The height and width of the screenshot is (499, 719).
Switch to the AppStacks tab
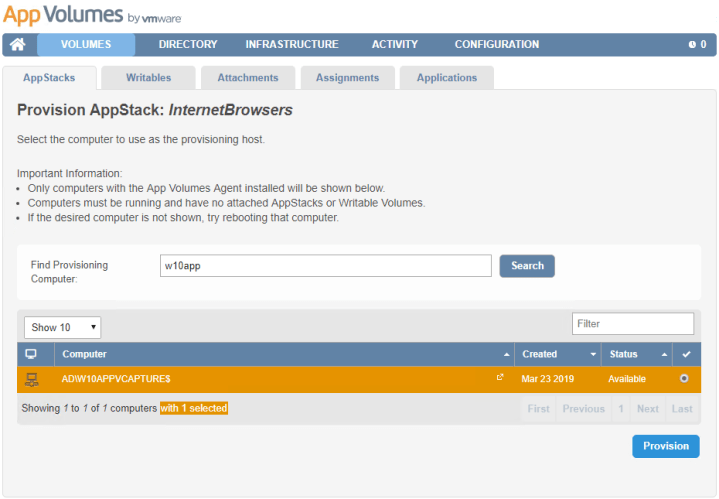[49, 78]
